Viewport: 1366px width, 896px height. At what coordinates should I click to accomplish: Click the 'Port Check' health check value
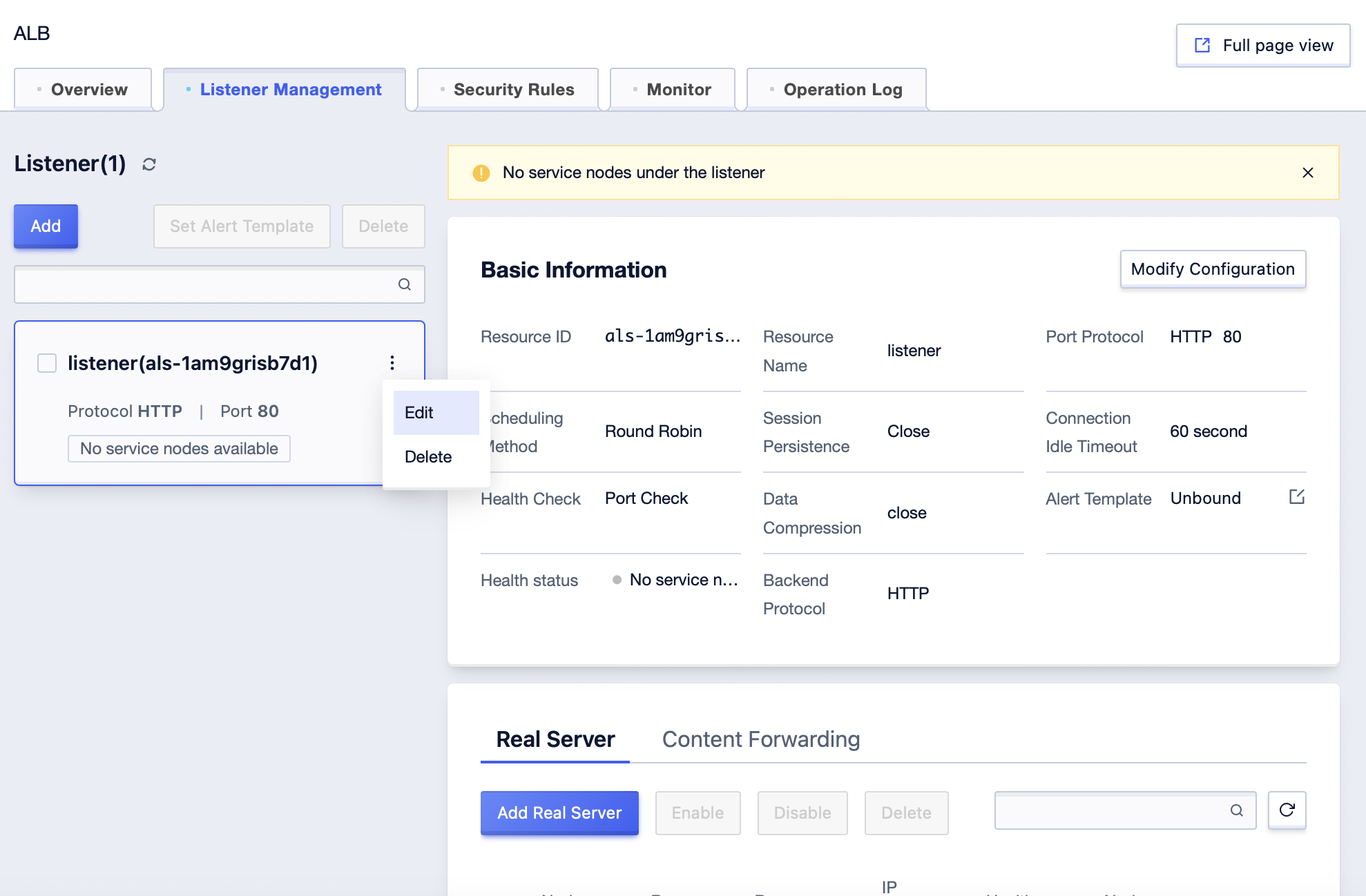646,498
